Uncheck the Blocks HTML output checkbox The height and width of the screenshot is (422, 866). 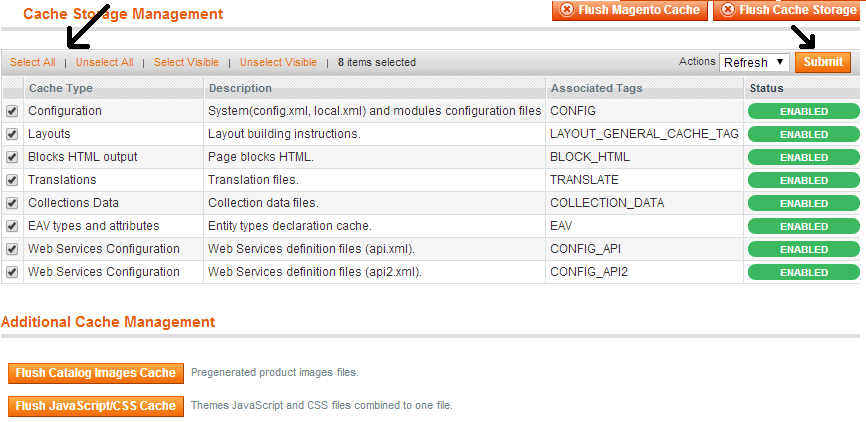[x=12, y=157]
